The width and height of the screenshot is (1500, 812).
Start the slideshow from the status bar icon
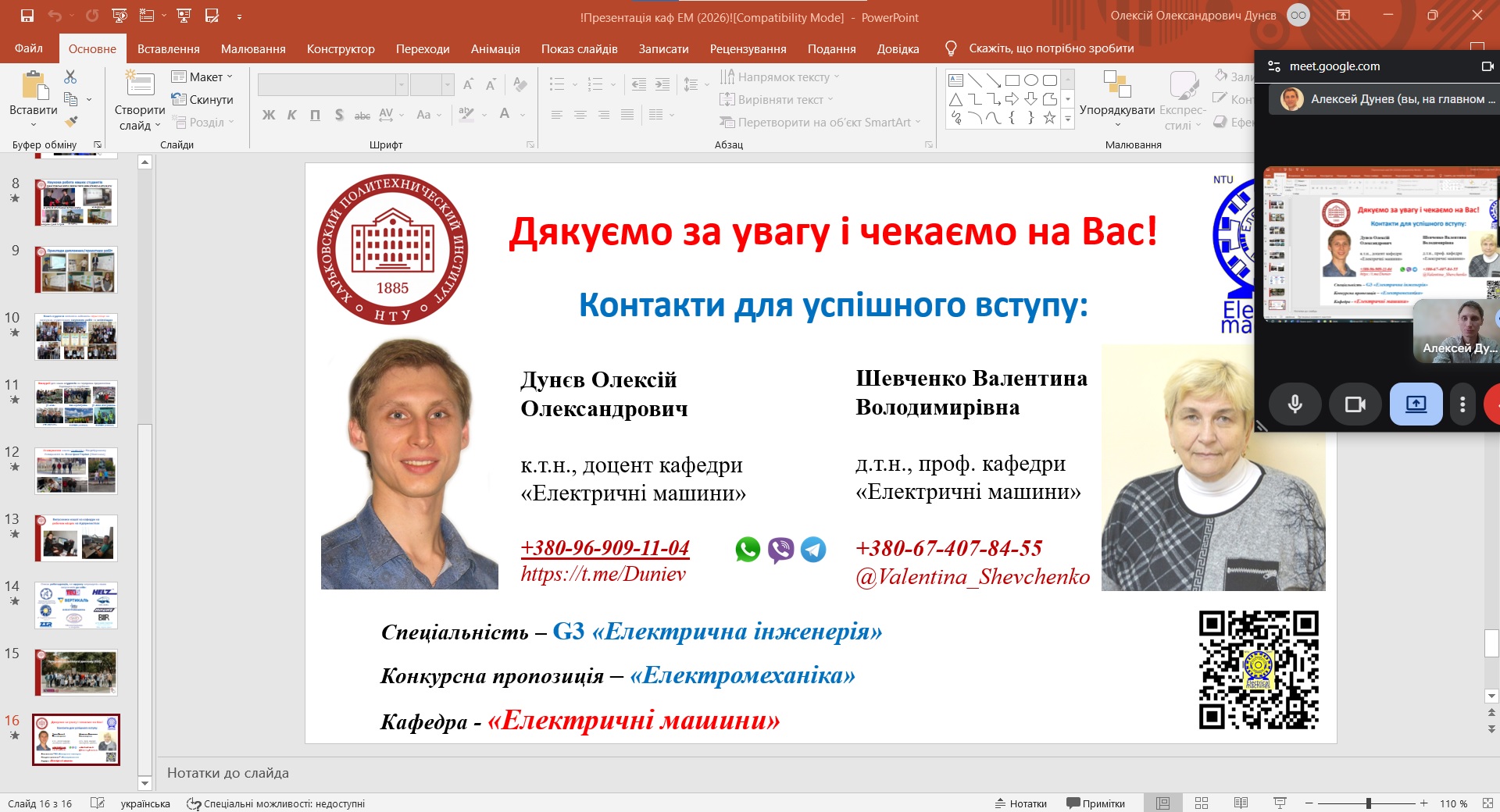(1280, 803)
